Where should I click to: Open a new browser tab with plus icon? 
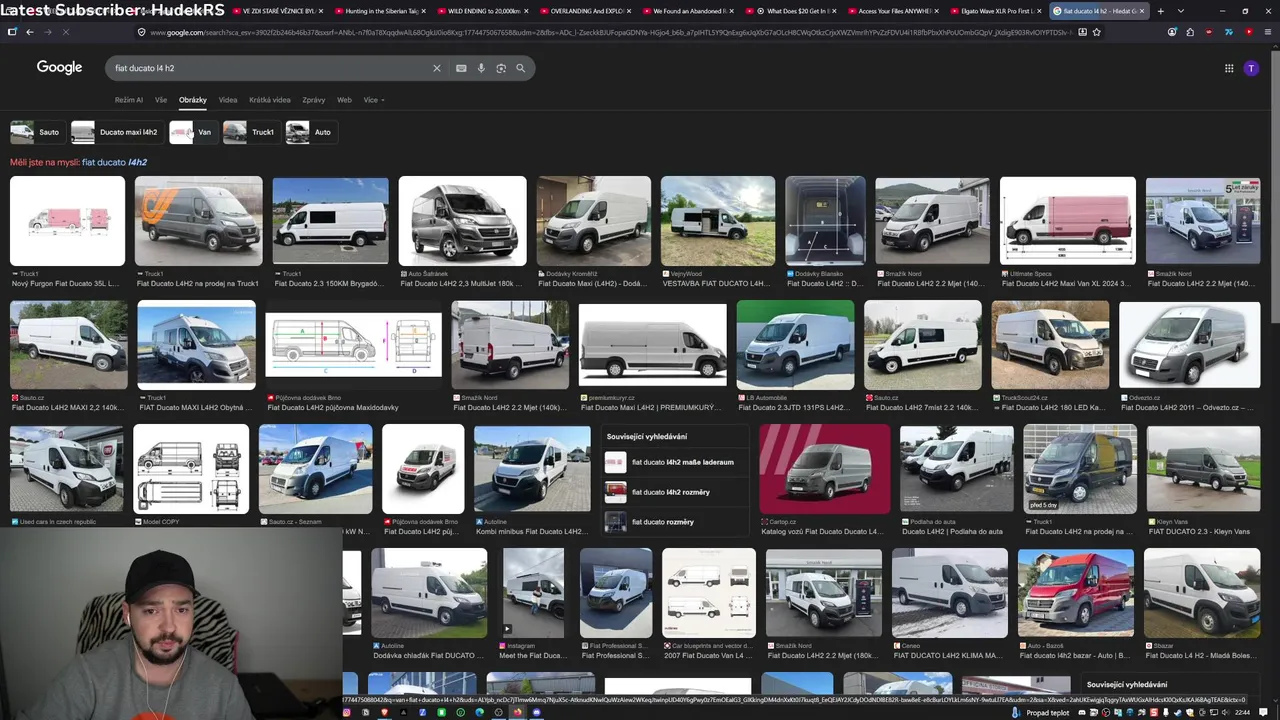(x=1160, y=11)
